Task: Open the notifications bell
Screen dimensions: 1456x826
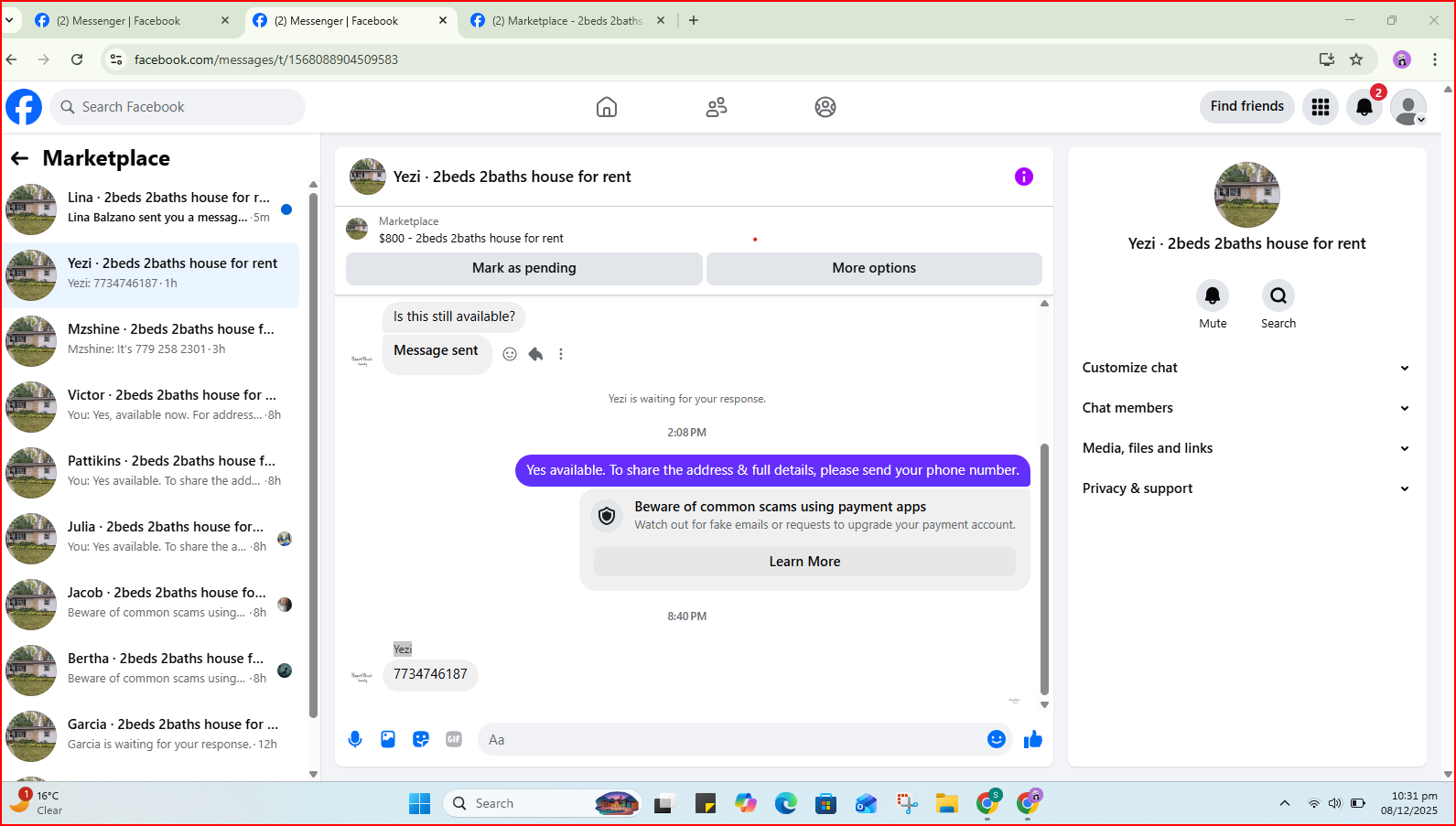Action: (1364, 107)
